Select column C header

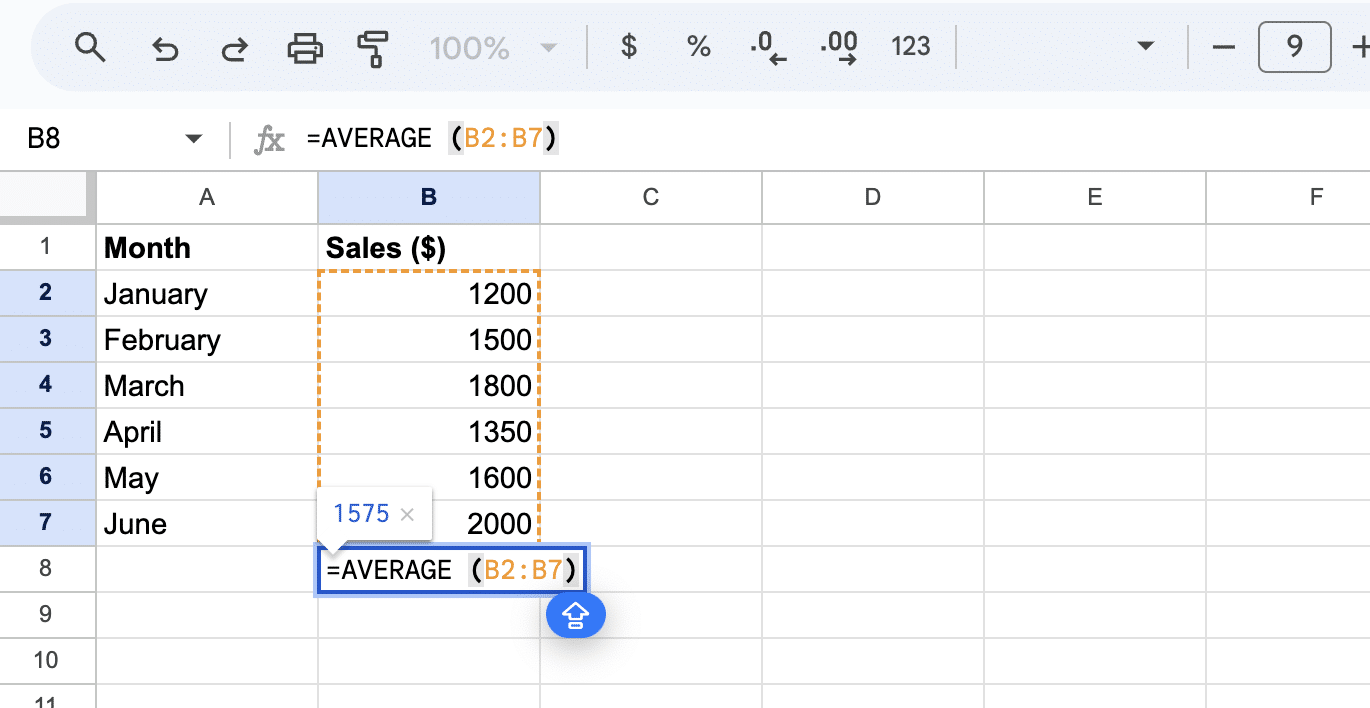[x=650, y=197]
